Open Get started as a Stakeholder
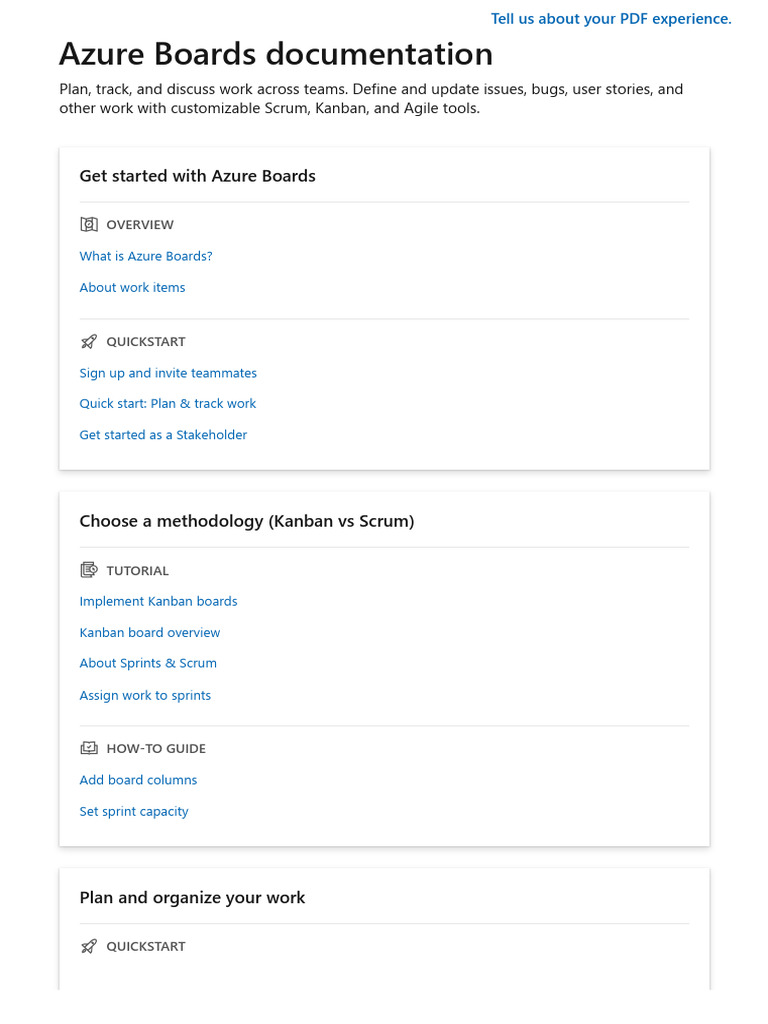768x1024 pixels. 163,435
